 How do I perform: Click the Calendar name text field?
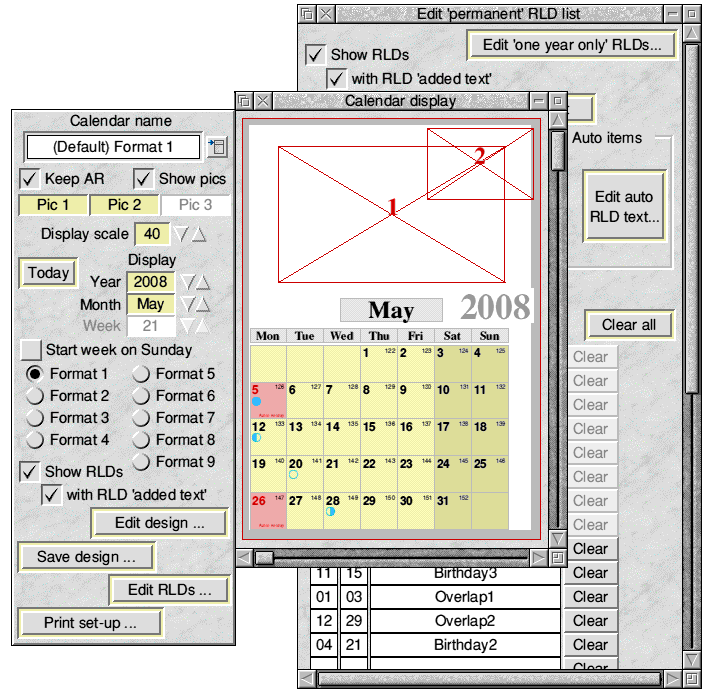click(x=112, y=147)
